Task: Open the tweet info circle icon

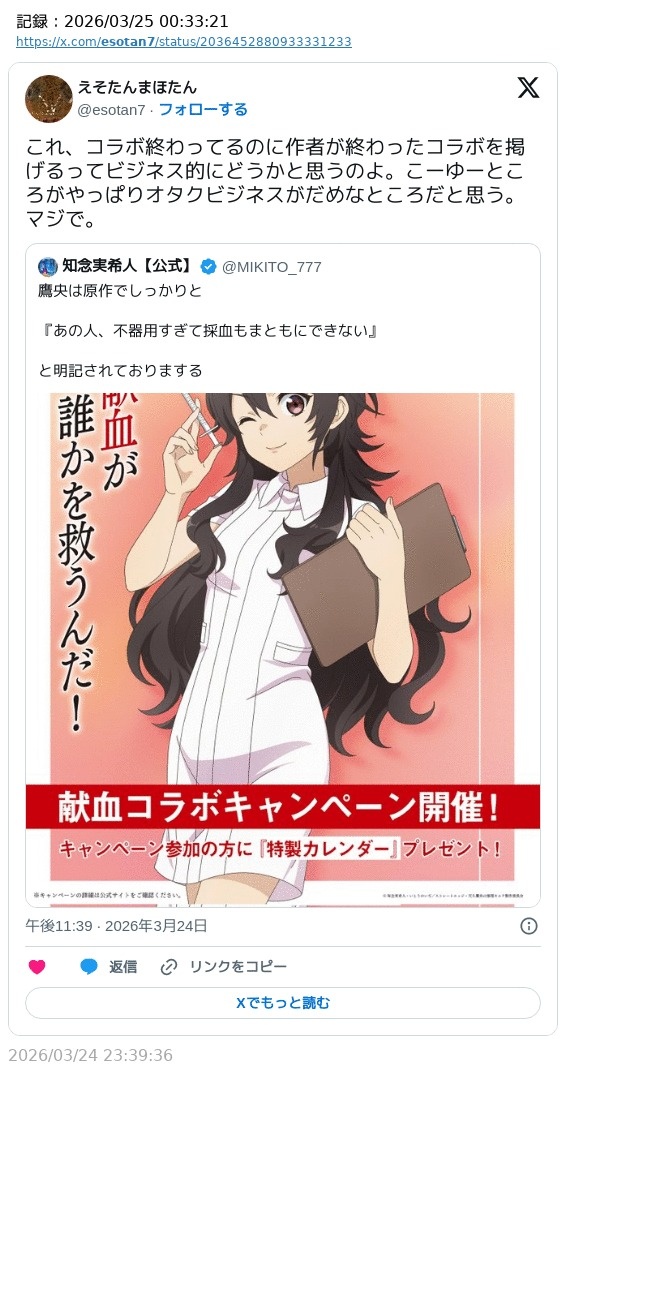Action: pyautogui.click(x=529, y=926)
